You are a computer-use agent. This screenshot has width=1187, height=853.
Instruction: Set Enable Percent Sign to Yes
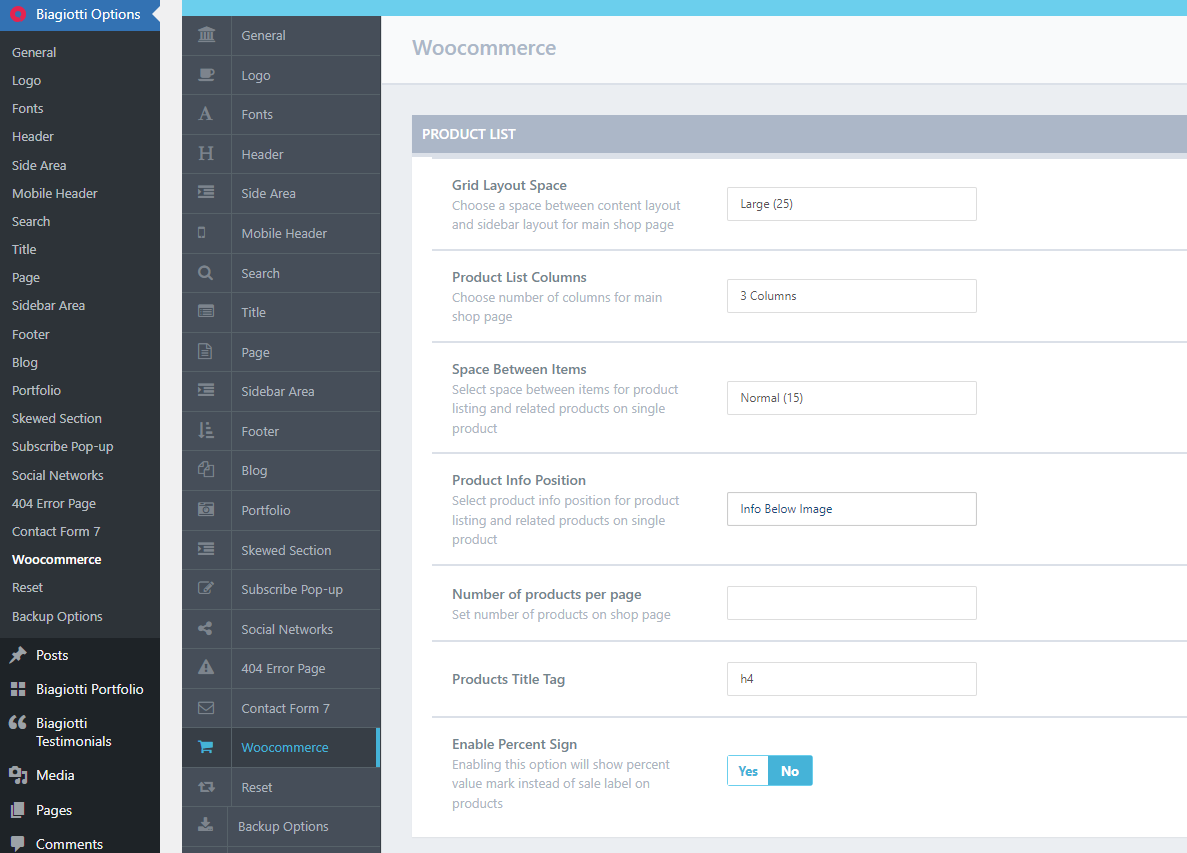pos(748,771)
